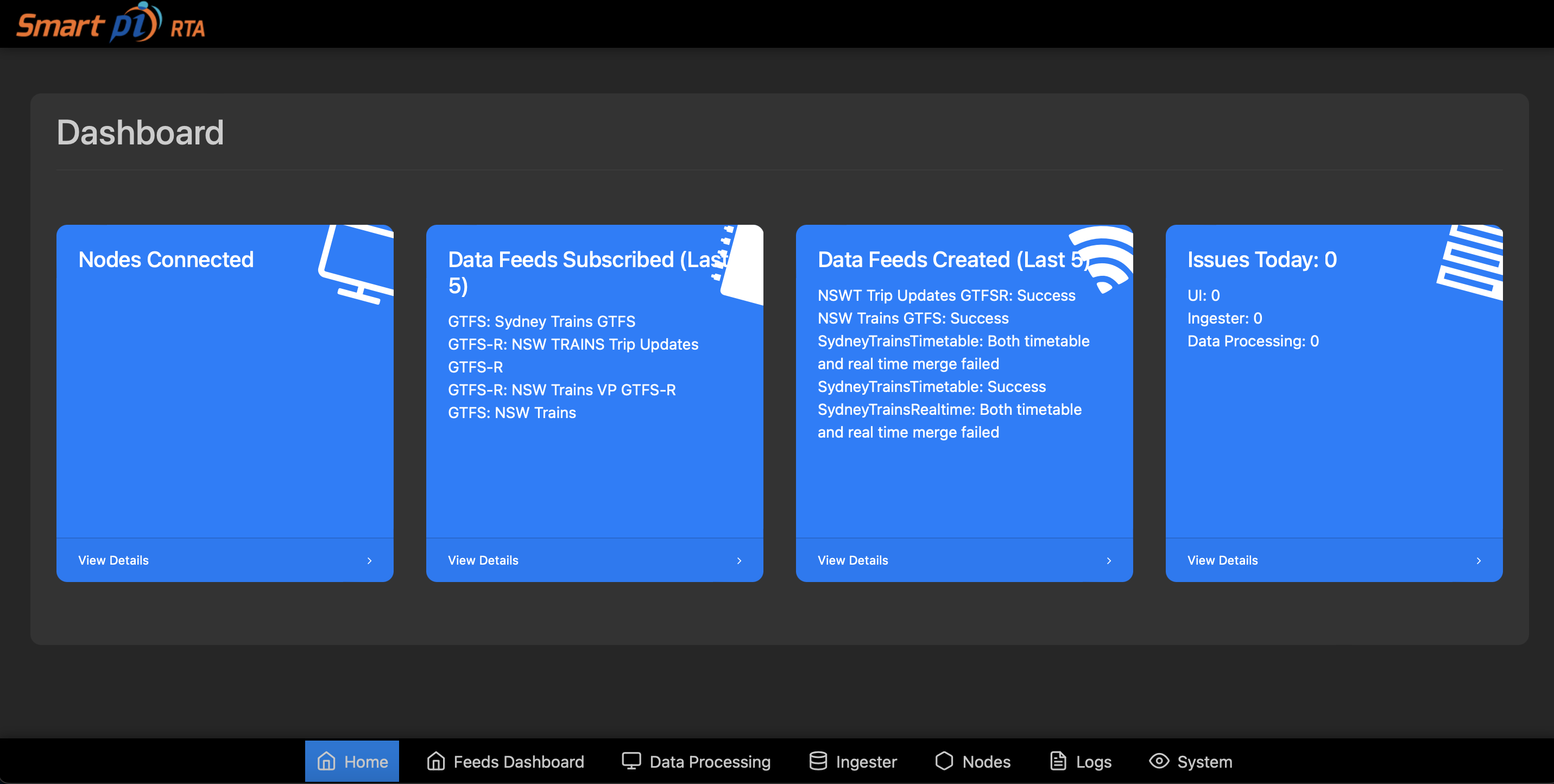Select 'GTFS-R: NSW Trains VP GTFS-R' entry
This screenshot has height=784, width=1554.
point(561,390)
